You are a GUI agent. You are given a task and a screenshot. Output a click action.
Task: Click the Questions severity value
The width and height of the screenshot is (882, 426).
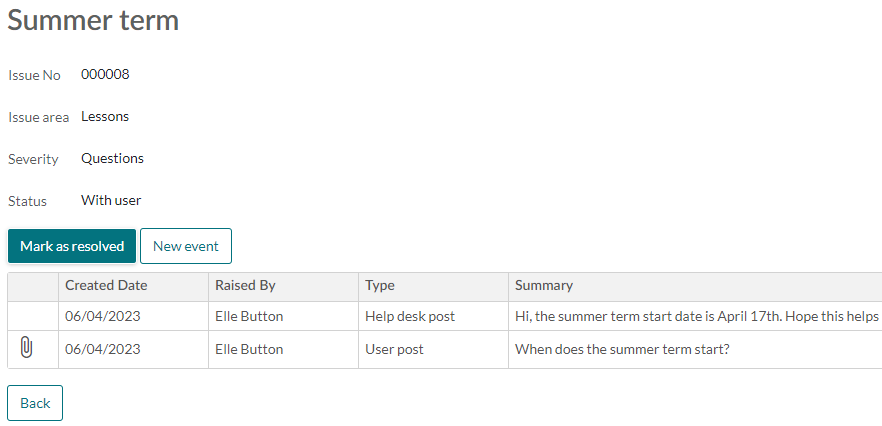click(x=112, y=159)
